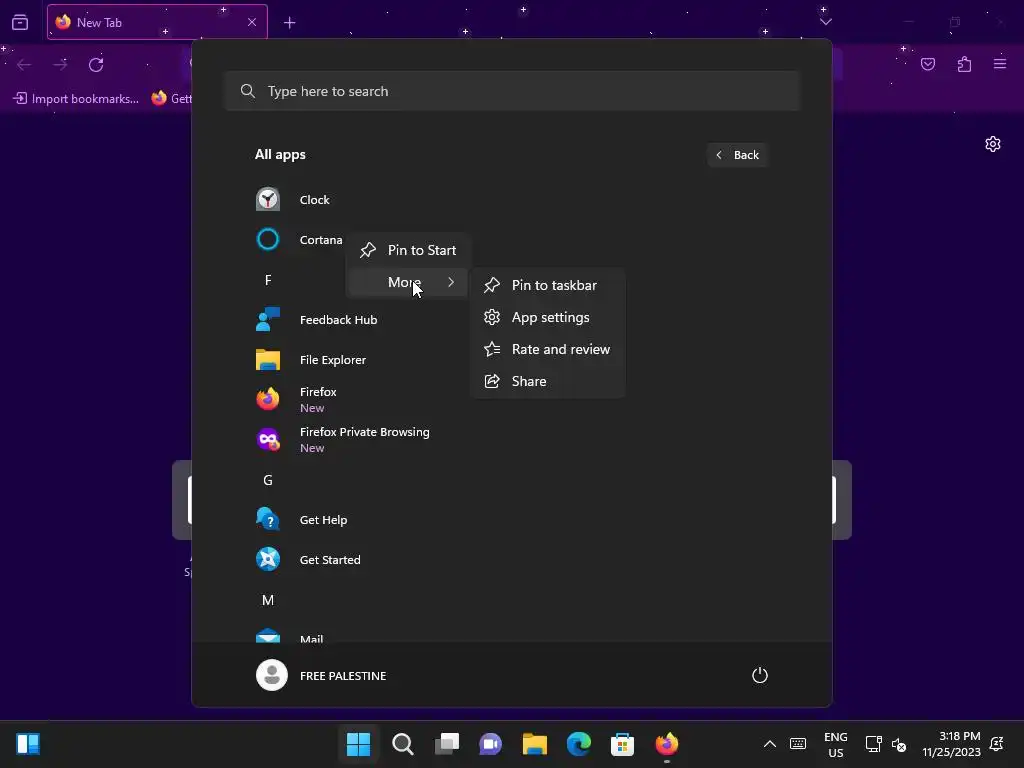
Task: Open a new tab with the plus button
Action: (x=289, y=22)
